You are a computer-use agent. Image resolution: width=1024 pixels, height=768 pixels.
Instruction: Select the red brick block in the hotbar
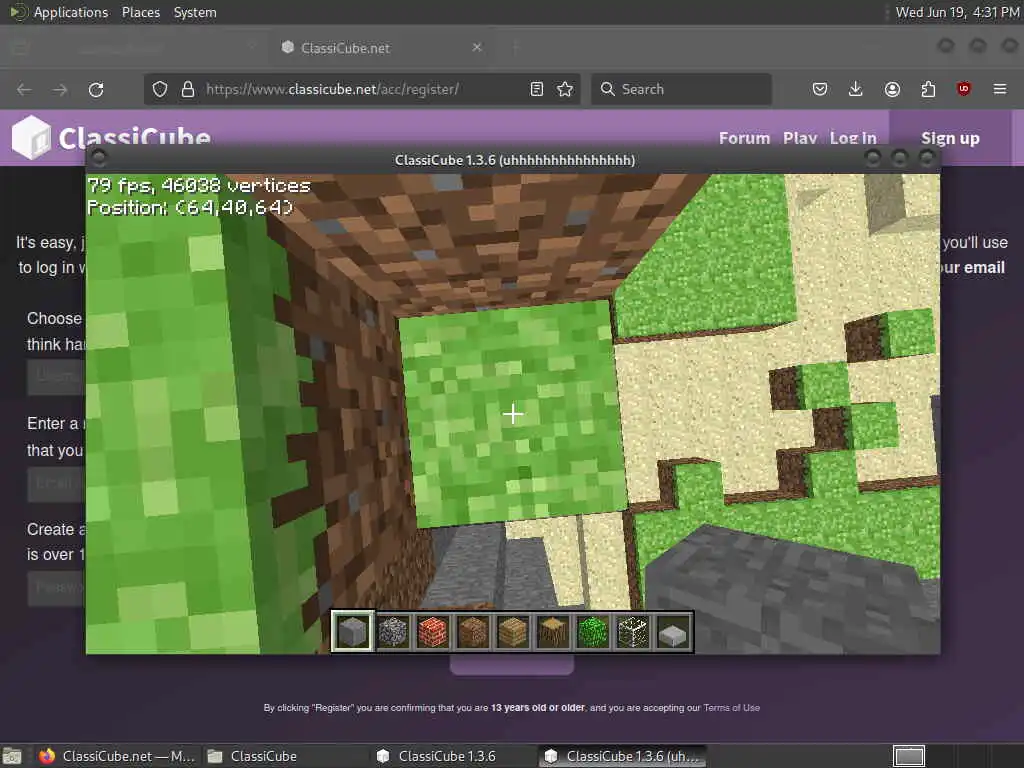point(432,632)
